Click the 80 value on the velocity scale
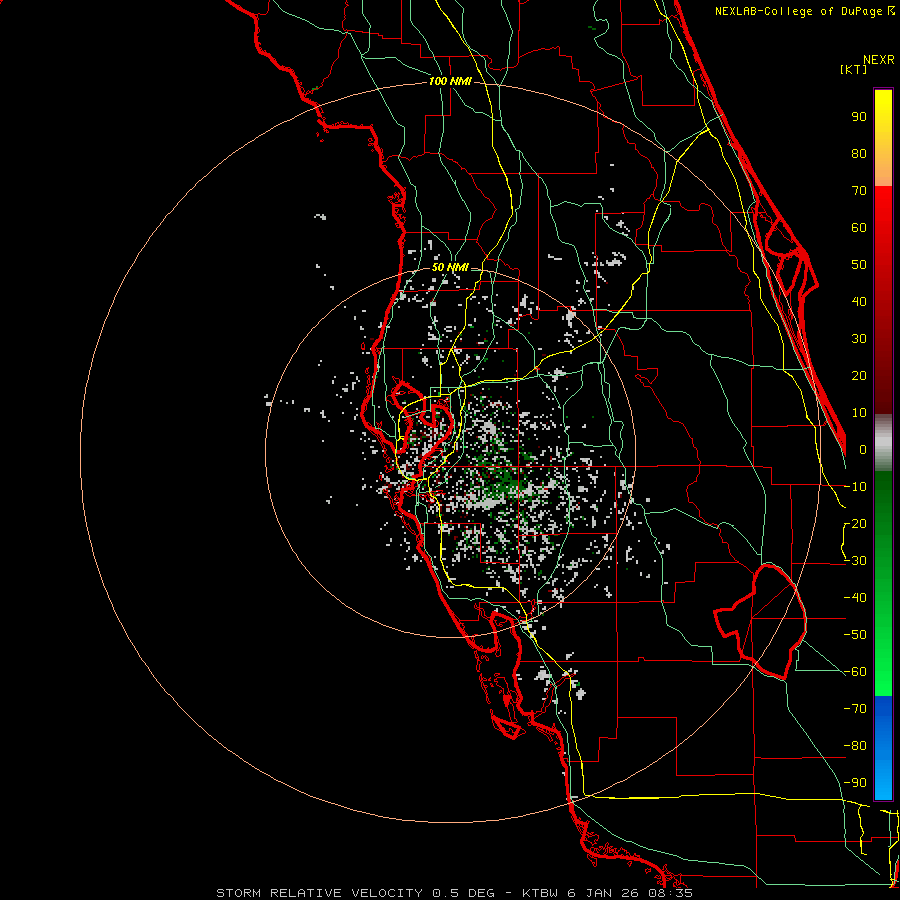900x900 pixels. point(859,153)
